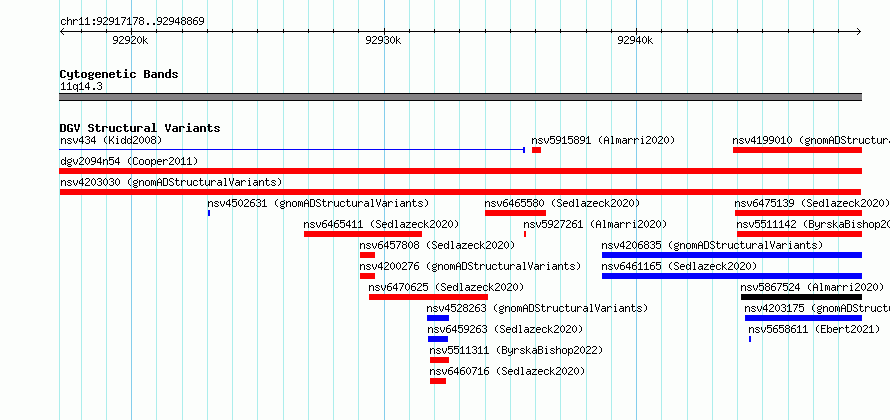
Task: Select the blue bar of nsv4206835
Action: pyautogui.click(x=732, y=255)
